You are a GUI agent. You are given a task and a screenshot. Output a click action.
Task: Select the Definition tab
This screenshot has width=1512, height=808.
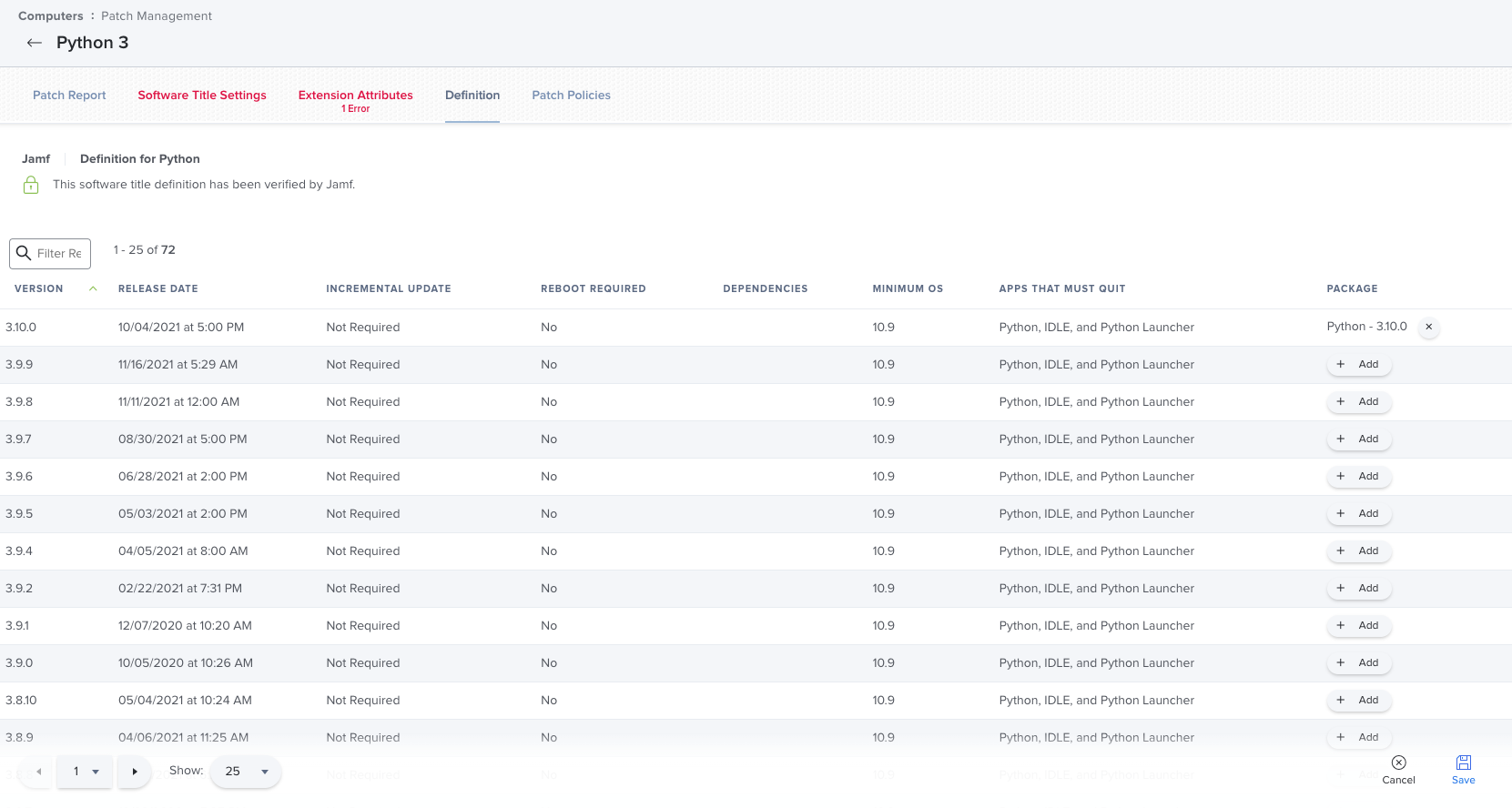(472, 96)
